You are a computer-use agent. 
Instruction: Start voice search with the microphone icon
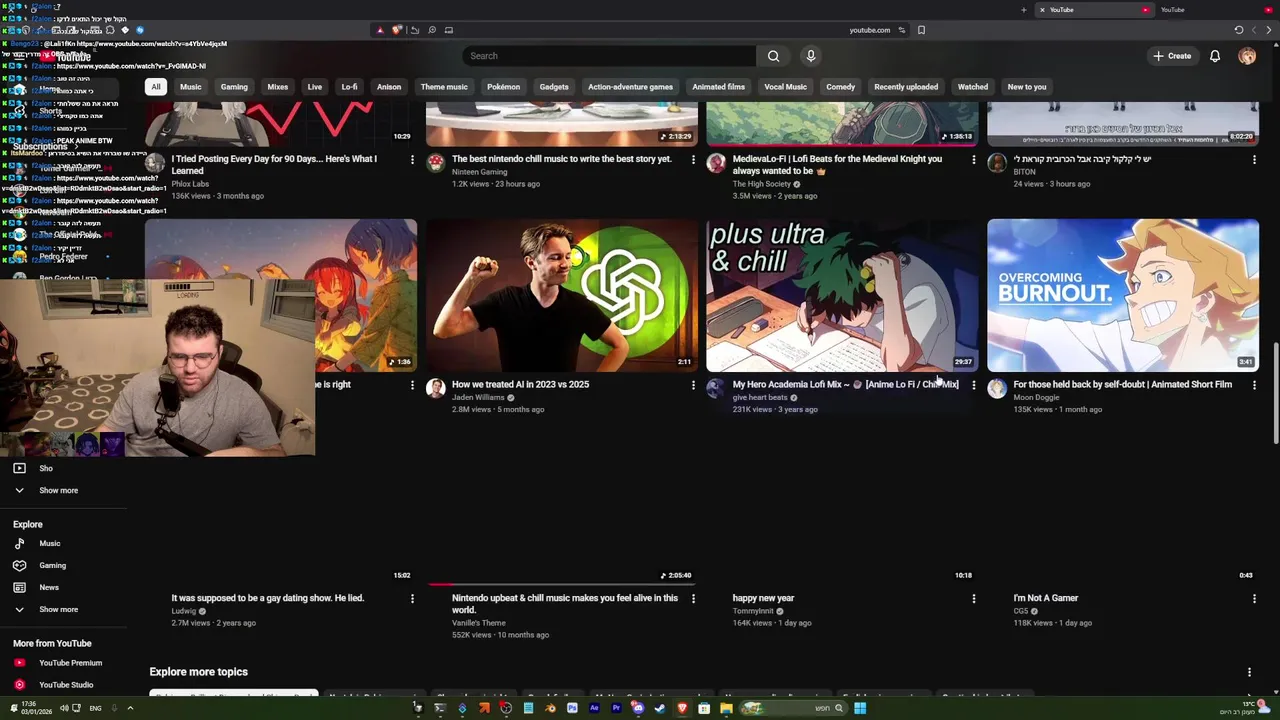[811, 56]
